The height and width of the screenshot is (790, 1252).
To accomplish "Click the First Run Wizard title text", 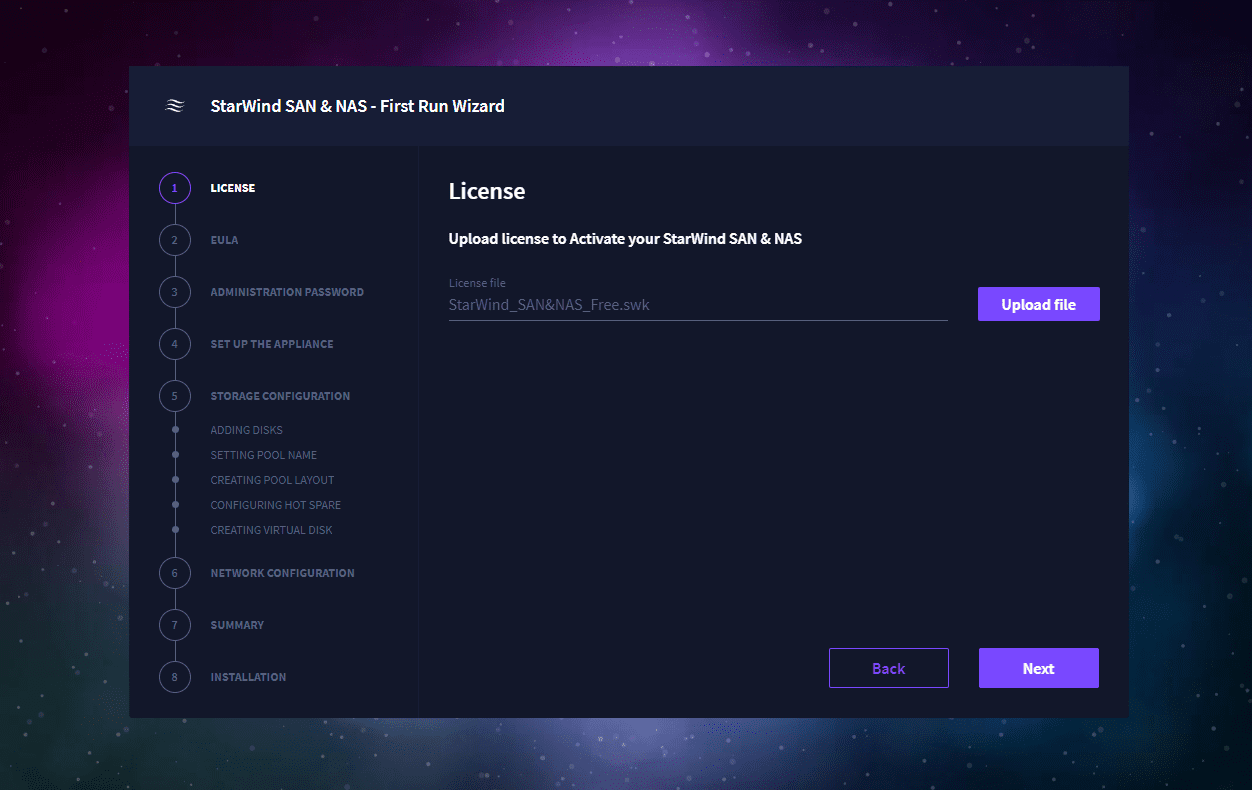I will pyautogui.click(x=357, y=106).
